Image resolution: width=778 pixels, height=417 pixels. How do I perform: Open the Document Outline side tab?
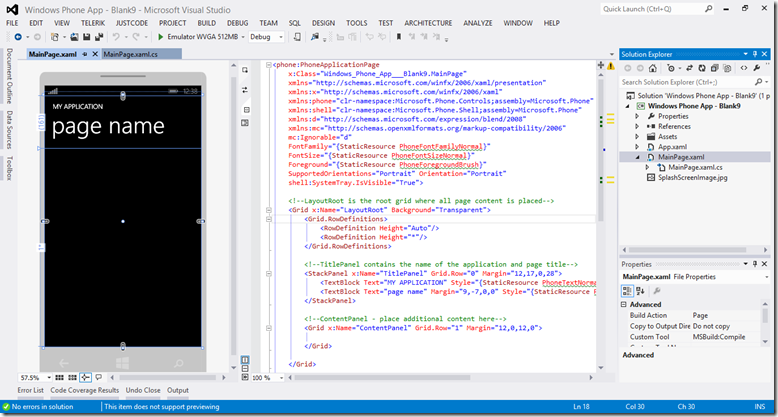[x=9, y=76]
